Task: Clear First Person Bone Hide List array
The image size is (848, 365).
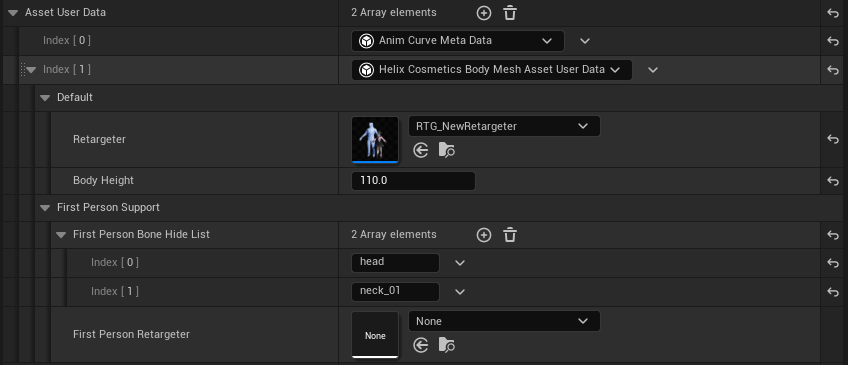Action: [x=509, y=235]
